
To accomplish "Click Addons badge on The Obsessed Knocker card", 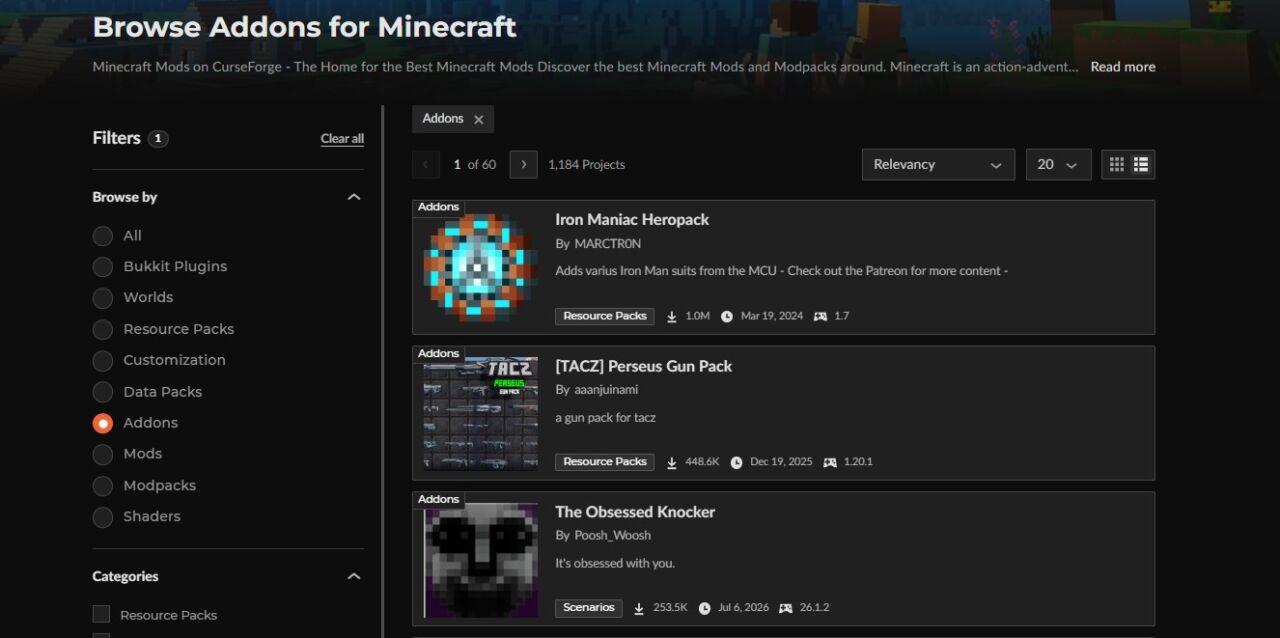I will [x=438, y=499].
